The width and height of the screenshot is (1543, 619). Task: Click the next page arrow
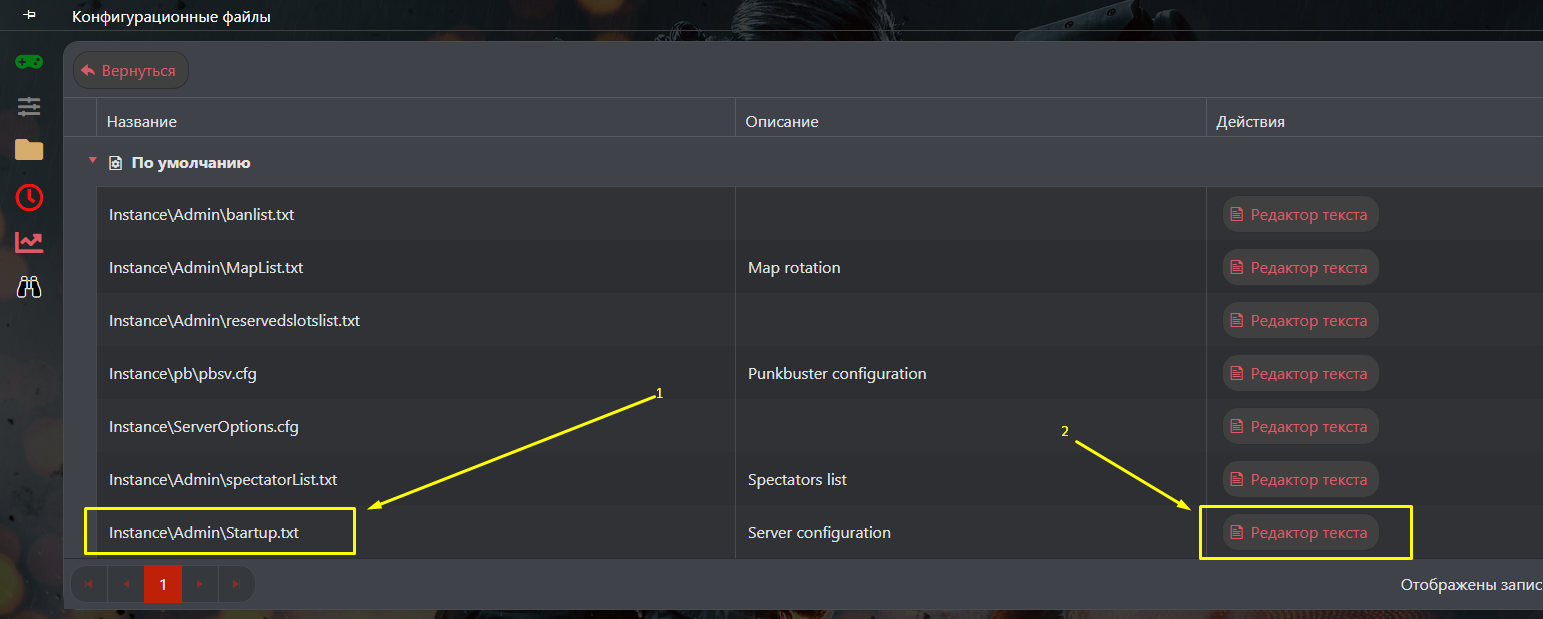[200, 584]
